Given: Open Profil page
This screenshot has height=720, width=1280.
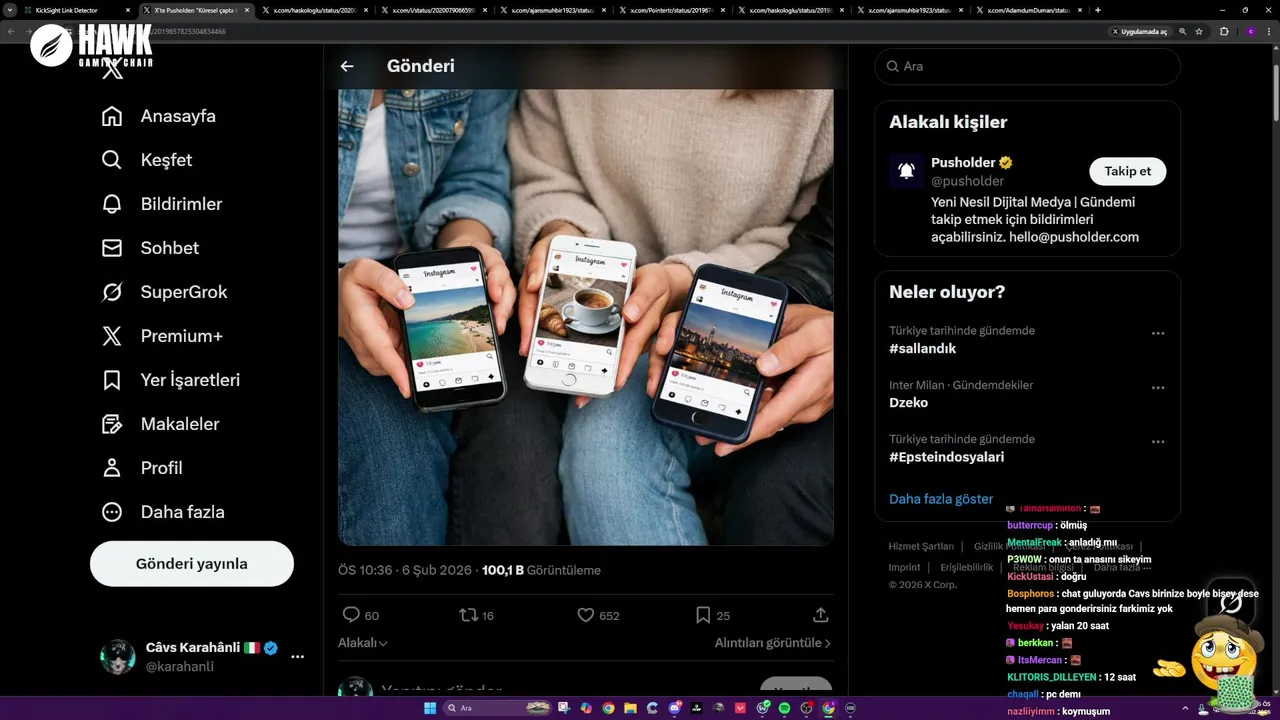Looking at the screenshot, I should tap(142, 468).
